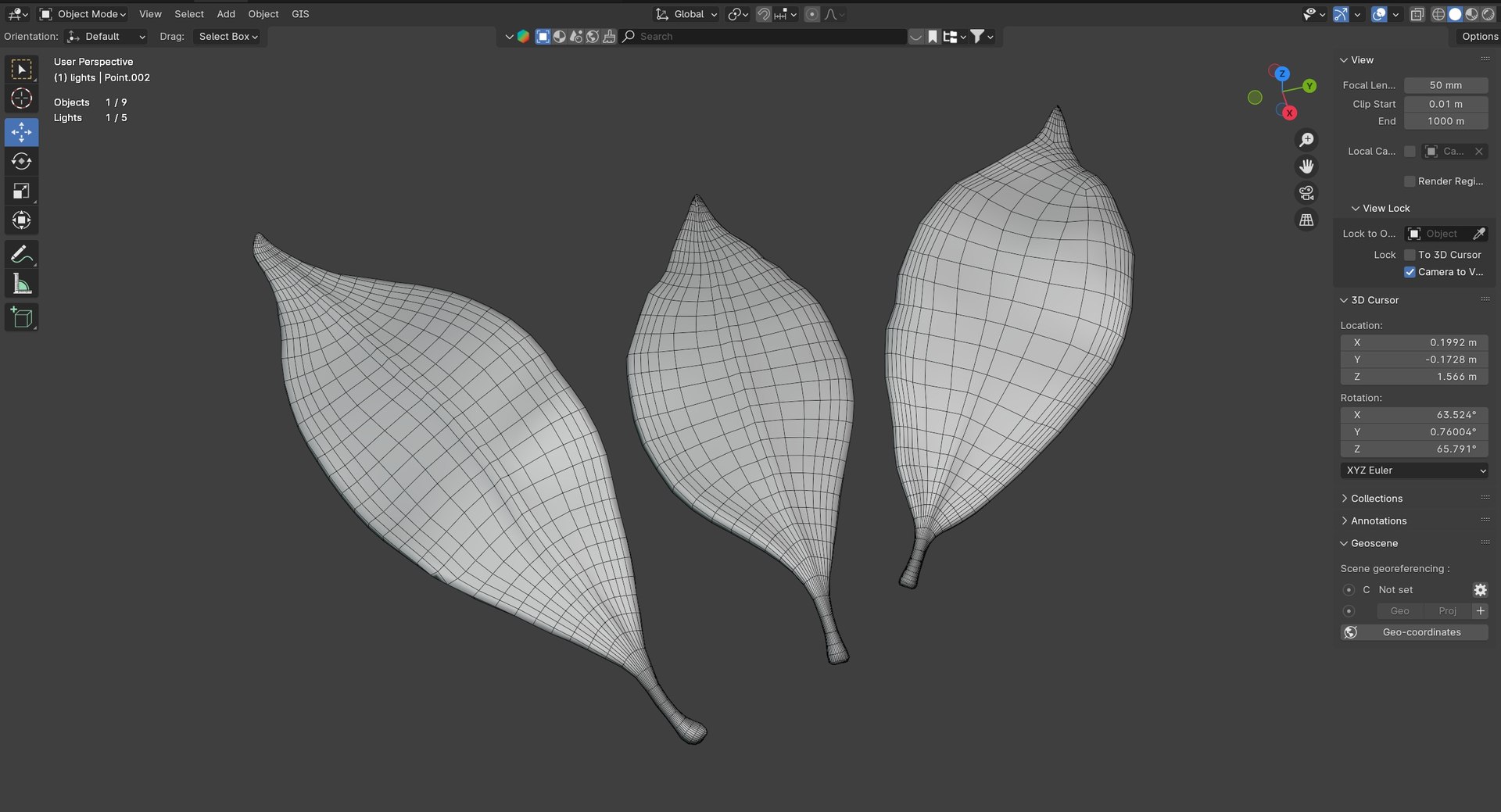Switch to solid viewport shading
The width and height of the screenshot is (1501, 812).
pos(1455,14)
